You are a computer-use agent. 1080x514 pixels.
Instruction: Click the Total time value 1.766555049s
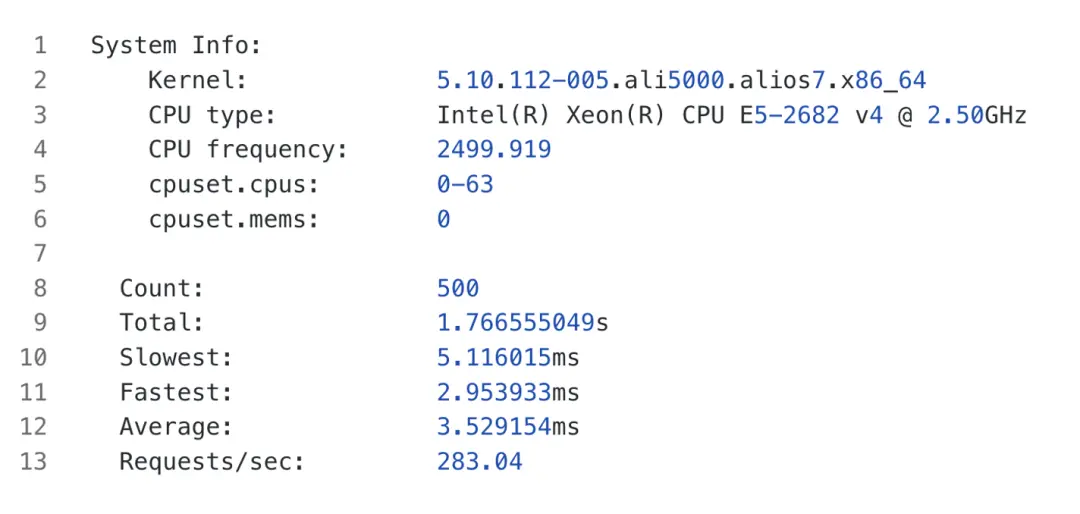(x=523, y=323)
